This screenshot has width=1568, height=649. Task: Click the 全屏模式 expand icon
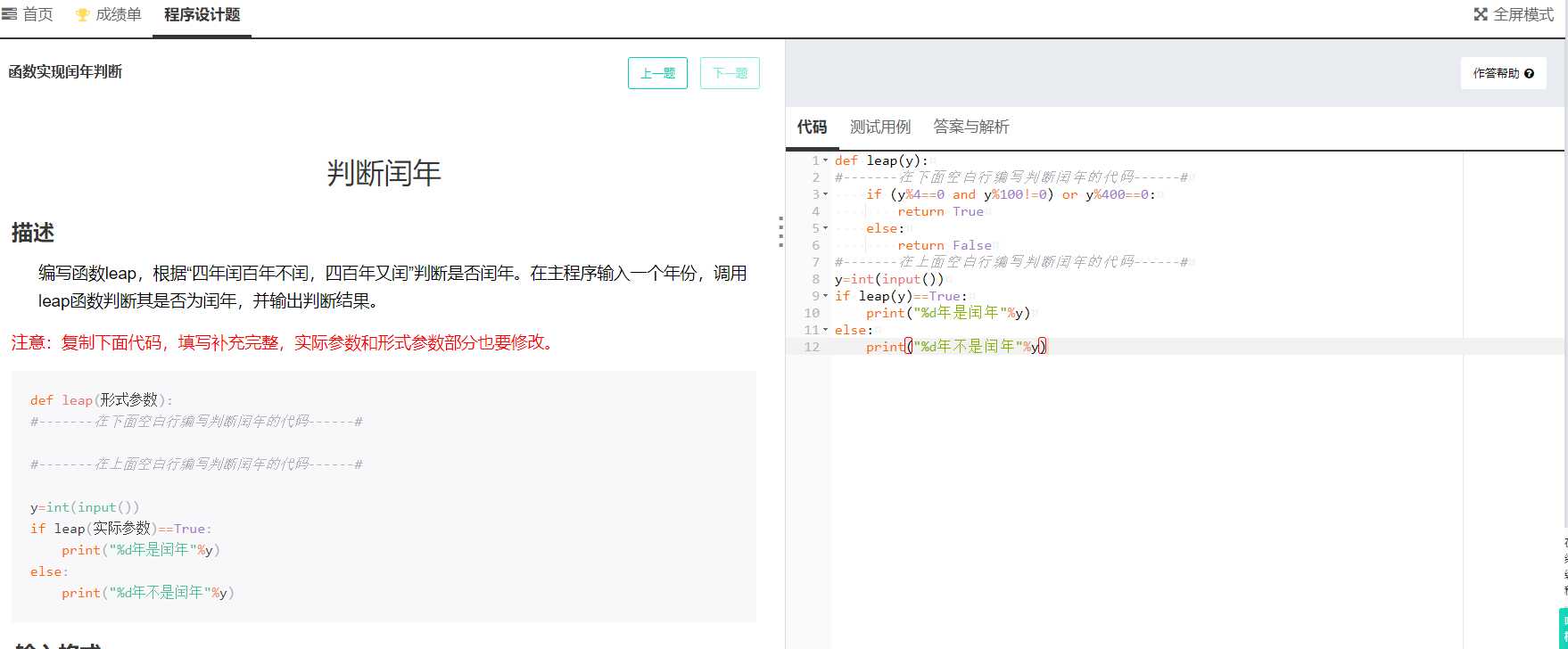(1481, 14)
